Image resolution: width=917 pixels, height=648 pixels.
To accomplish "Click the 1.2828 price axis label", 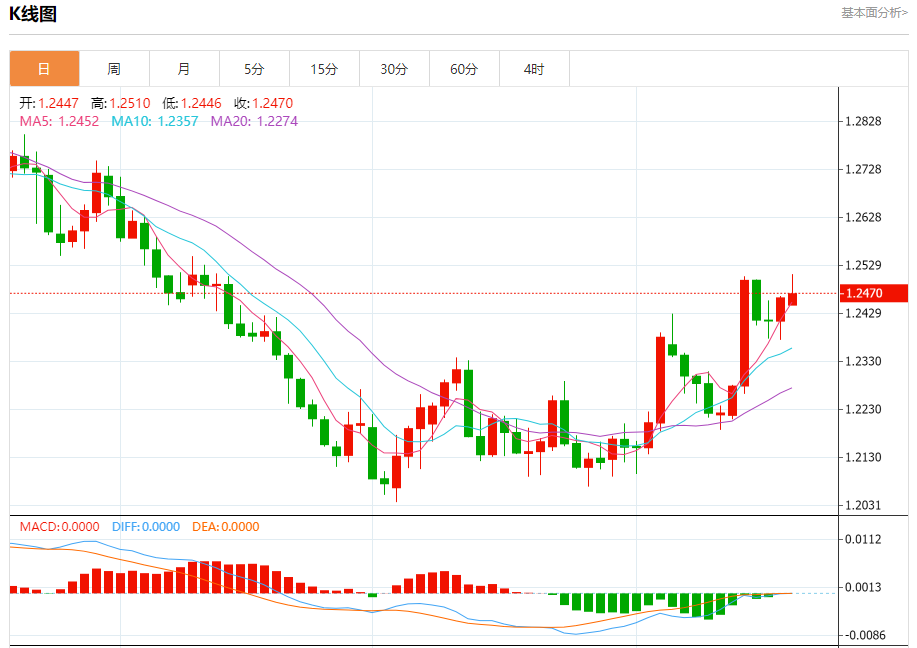I will [x=863, y=121].
